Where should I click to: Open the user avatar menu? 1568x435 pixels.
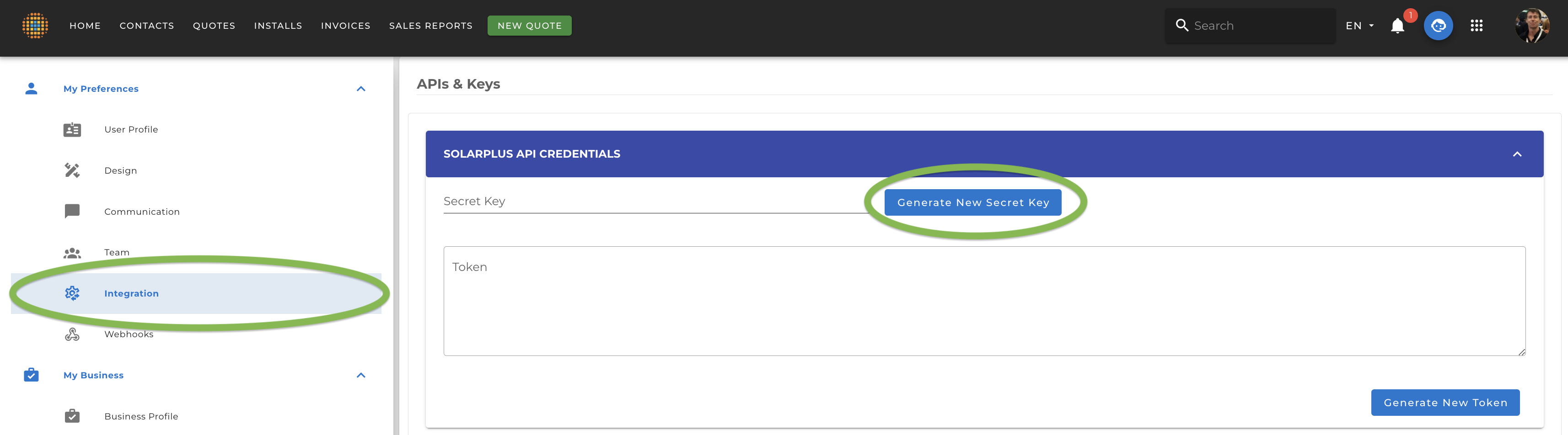click(1531, 26)
